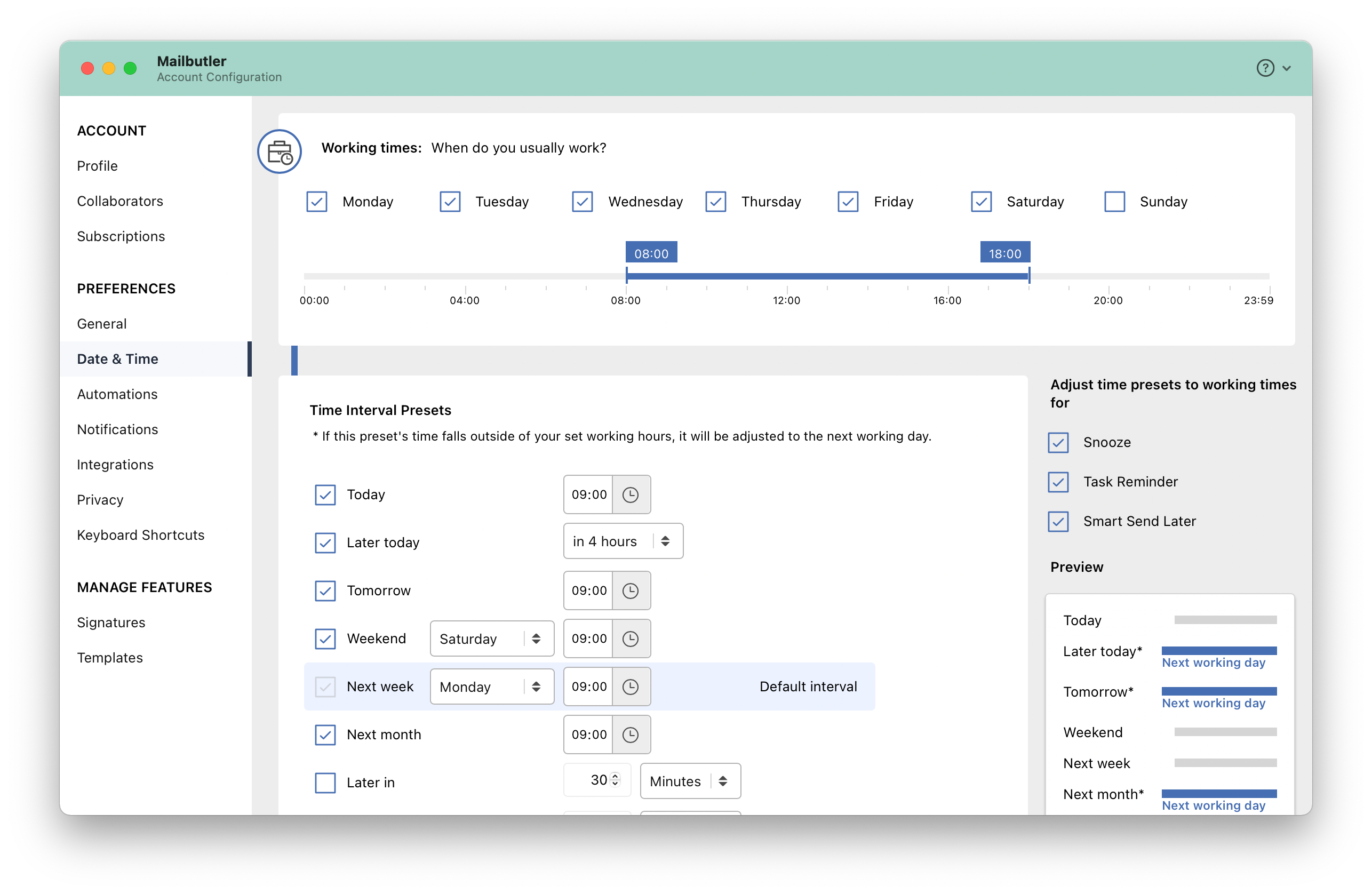Click 'Next working day' under Tomorrow preview
1372x894 pixels.
point(1214,703)
